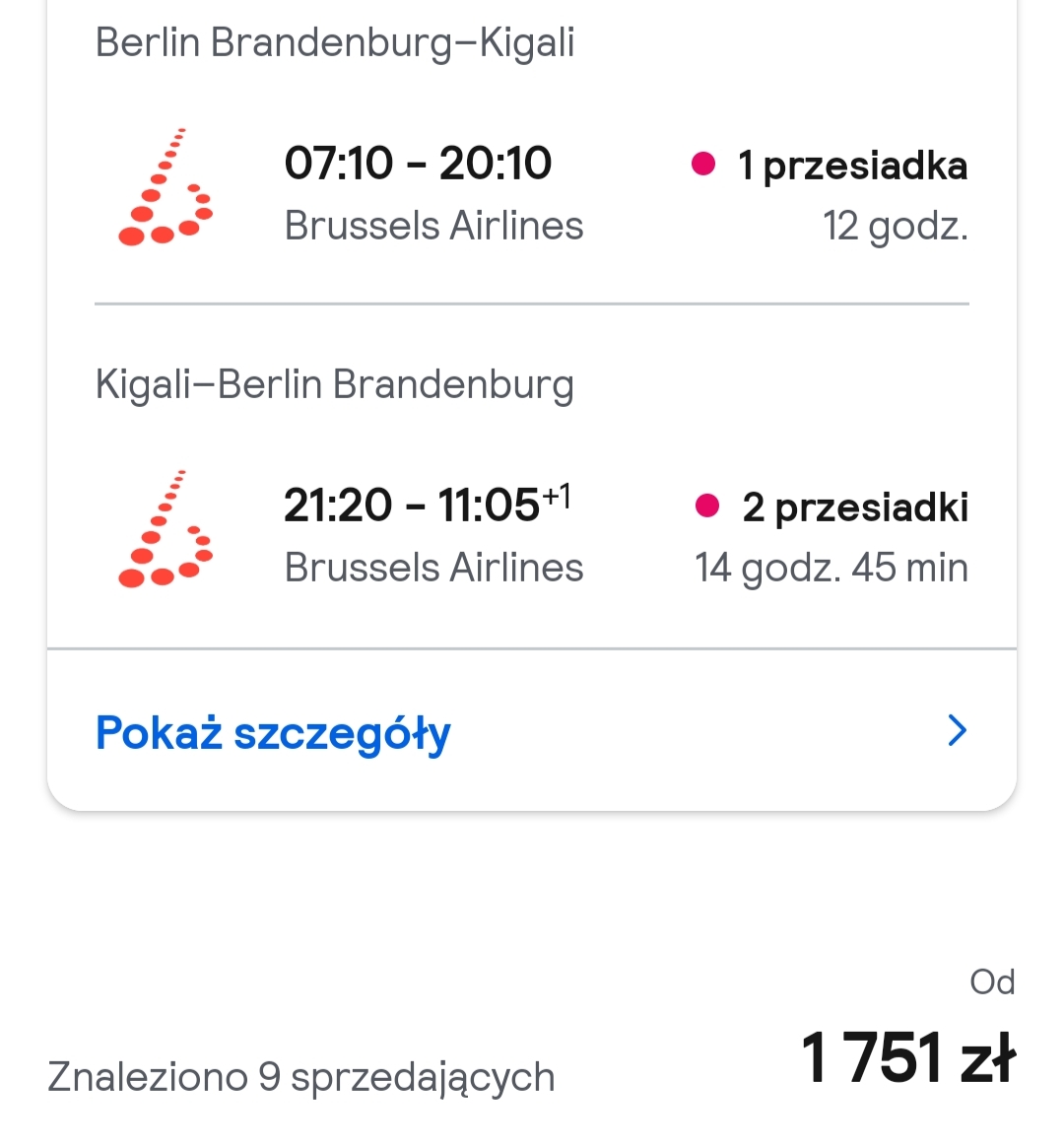The height and width of the screenshot is (1148, 1064).
Task: Tap the 2 przesiadki stop label
Action: coord(855,508)
